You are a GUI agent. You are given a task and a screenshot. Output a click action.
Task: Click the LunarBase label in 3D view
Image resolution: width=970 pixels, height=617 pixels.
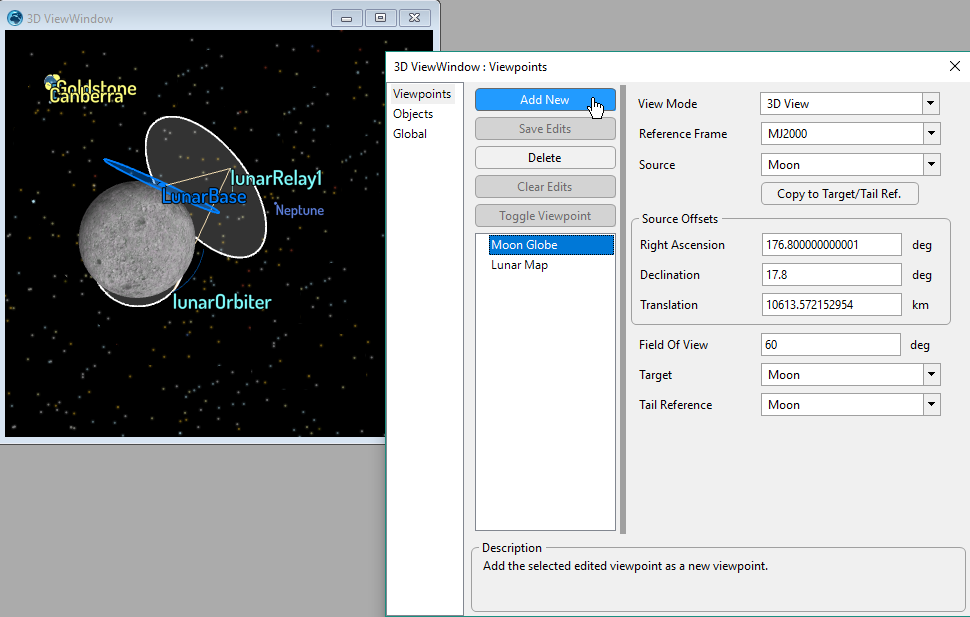(204, 197)
